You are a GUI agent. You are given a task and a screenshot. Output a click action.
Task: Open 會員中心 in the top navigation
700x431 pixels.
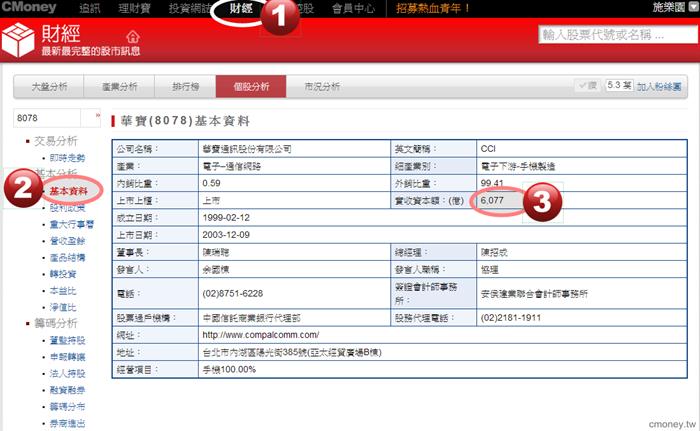[x=353, y=8]
